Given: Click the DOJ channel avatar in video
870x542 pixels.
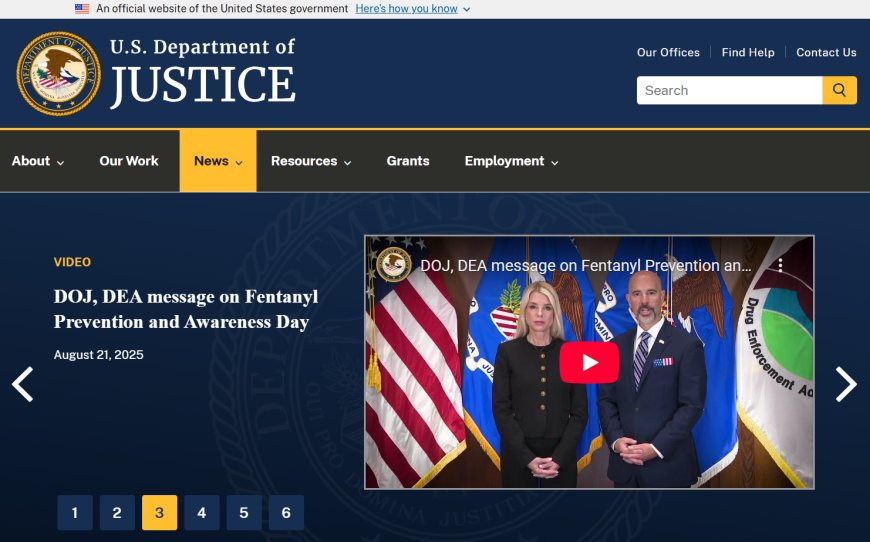Looking at the screenshot, I should pos(394,265).
